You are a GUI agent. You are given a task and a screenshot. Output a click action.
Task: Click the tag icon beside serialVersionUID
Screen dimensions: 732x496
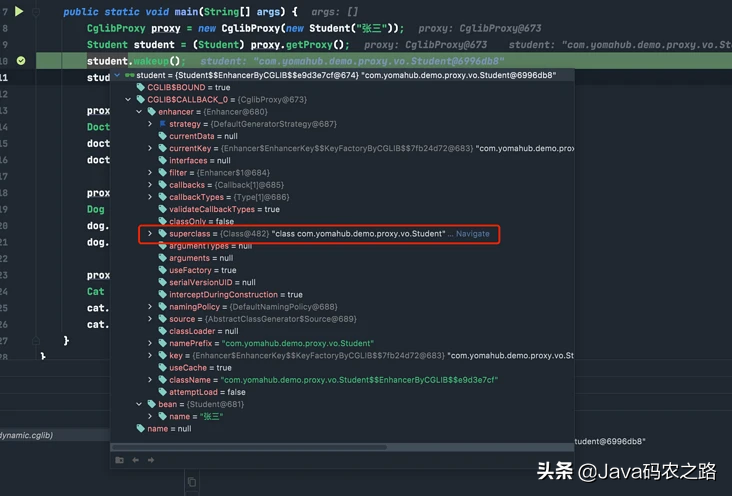(162, 282)
